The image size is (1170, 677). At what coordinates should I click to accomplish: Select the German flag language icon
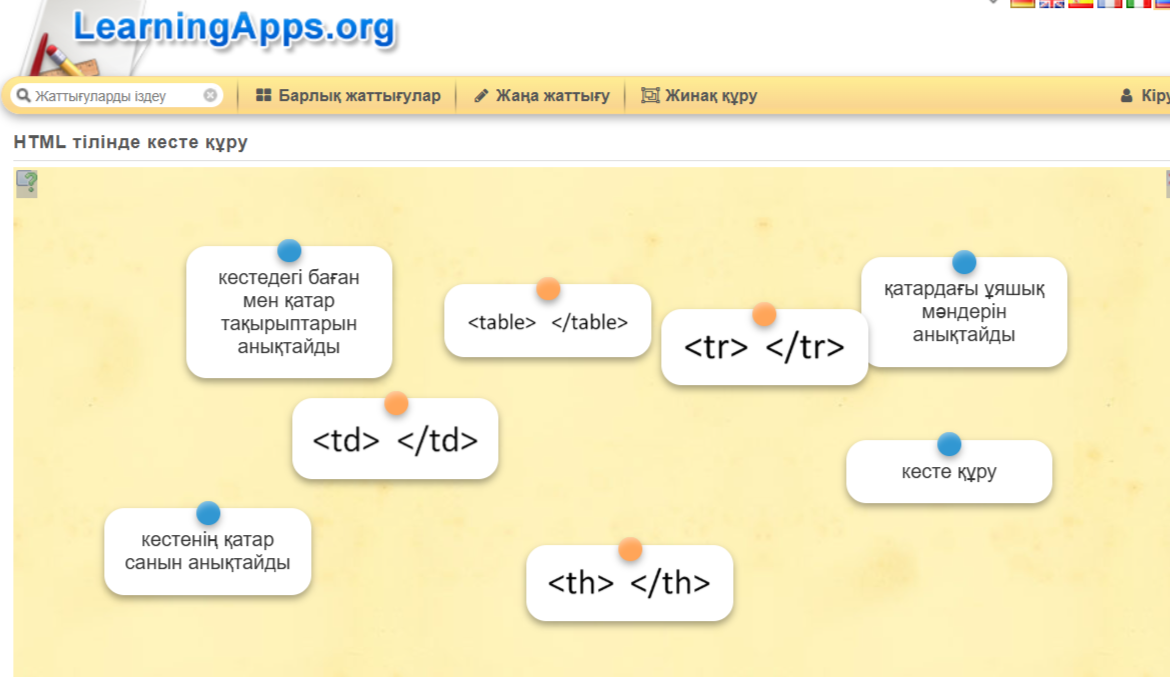(1022, 3)
